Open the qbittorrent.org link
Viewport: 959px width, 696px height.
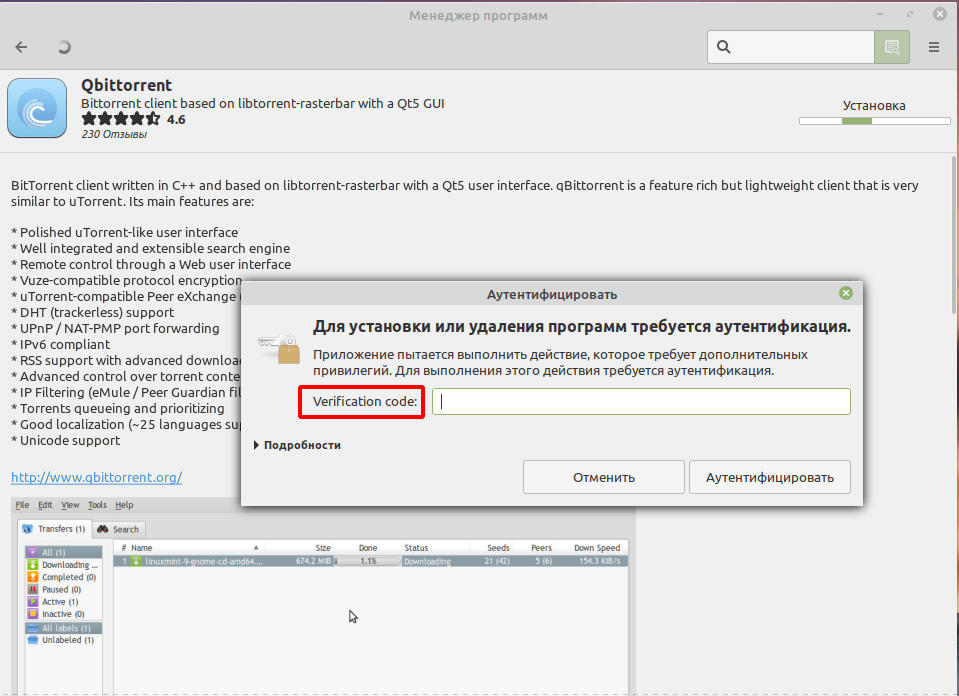[x=97, y=477]
